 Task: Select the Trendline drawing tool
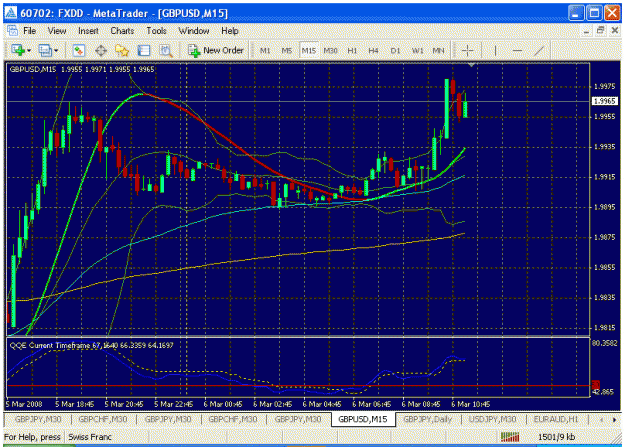(539, 51)
